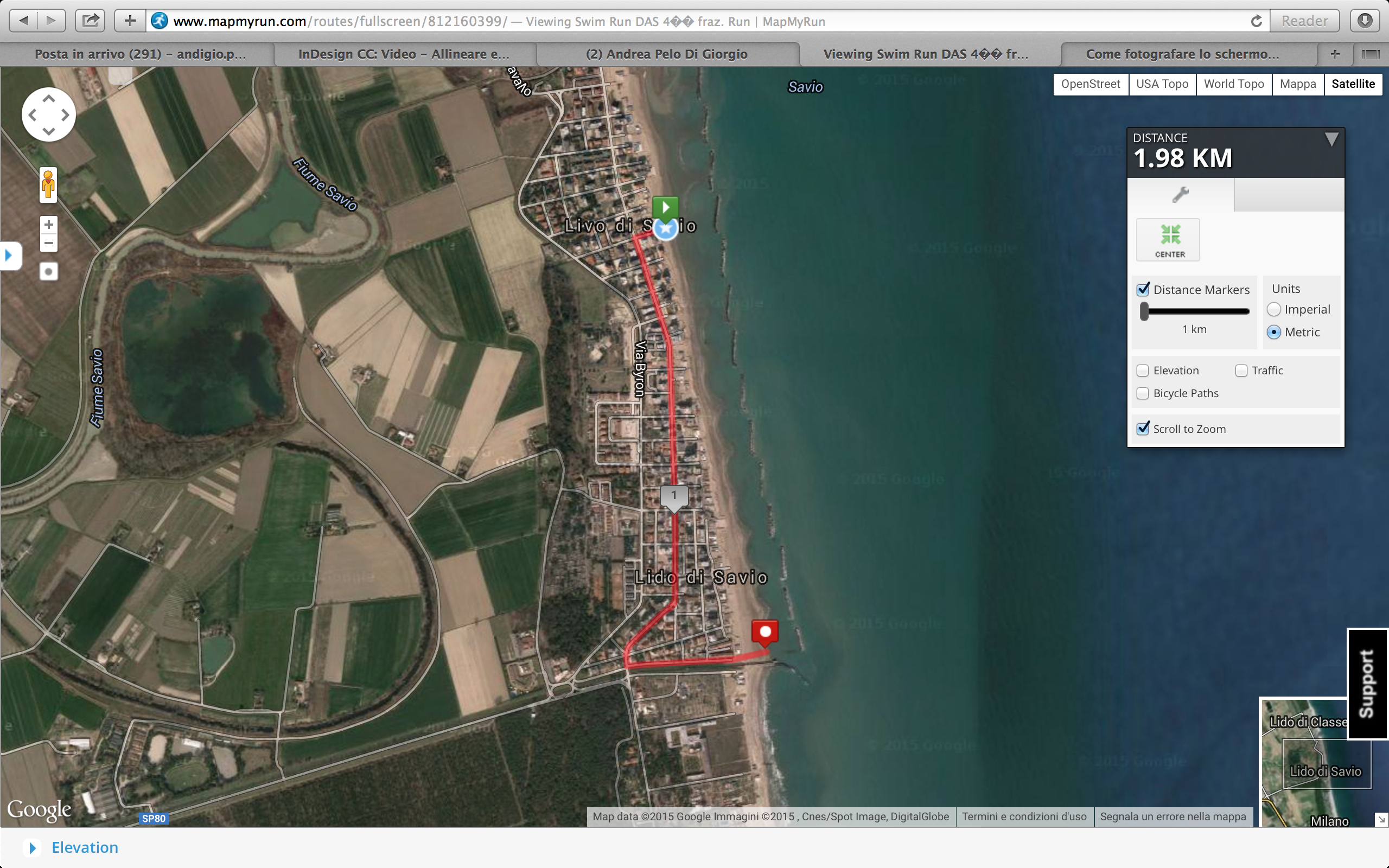Select Metric units
The width and height of the screenshot is (1389, 868).
1273,332
